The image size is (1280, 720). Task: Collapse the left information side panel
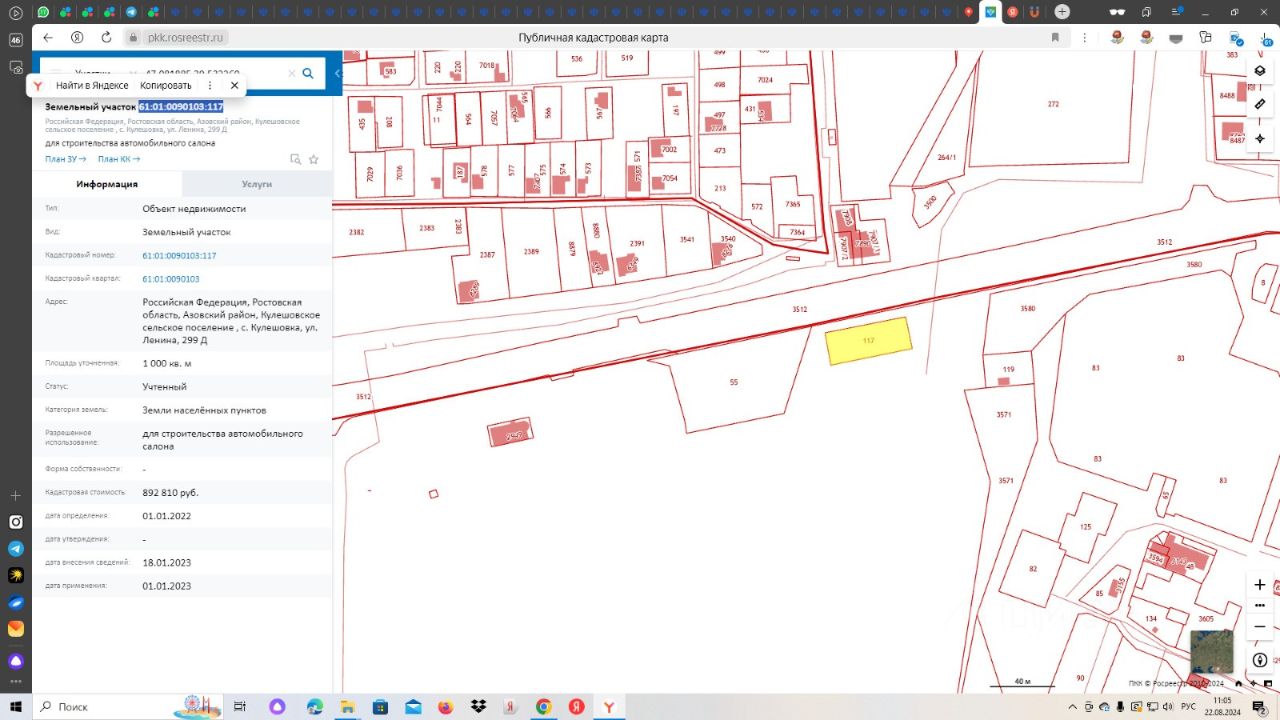click(337, 73)
